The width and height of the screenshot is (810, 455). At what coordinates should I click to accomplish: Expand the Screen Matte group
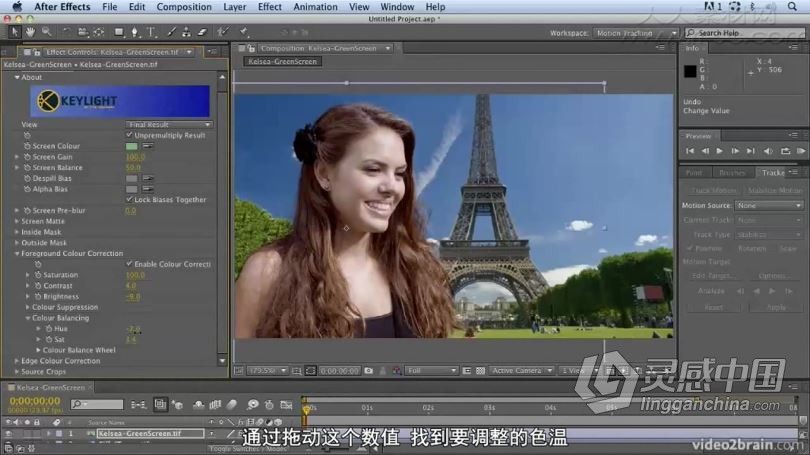coord(17,221)
